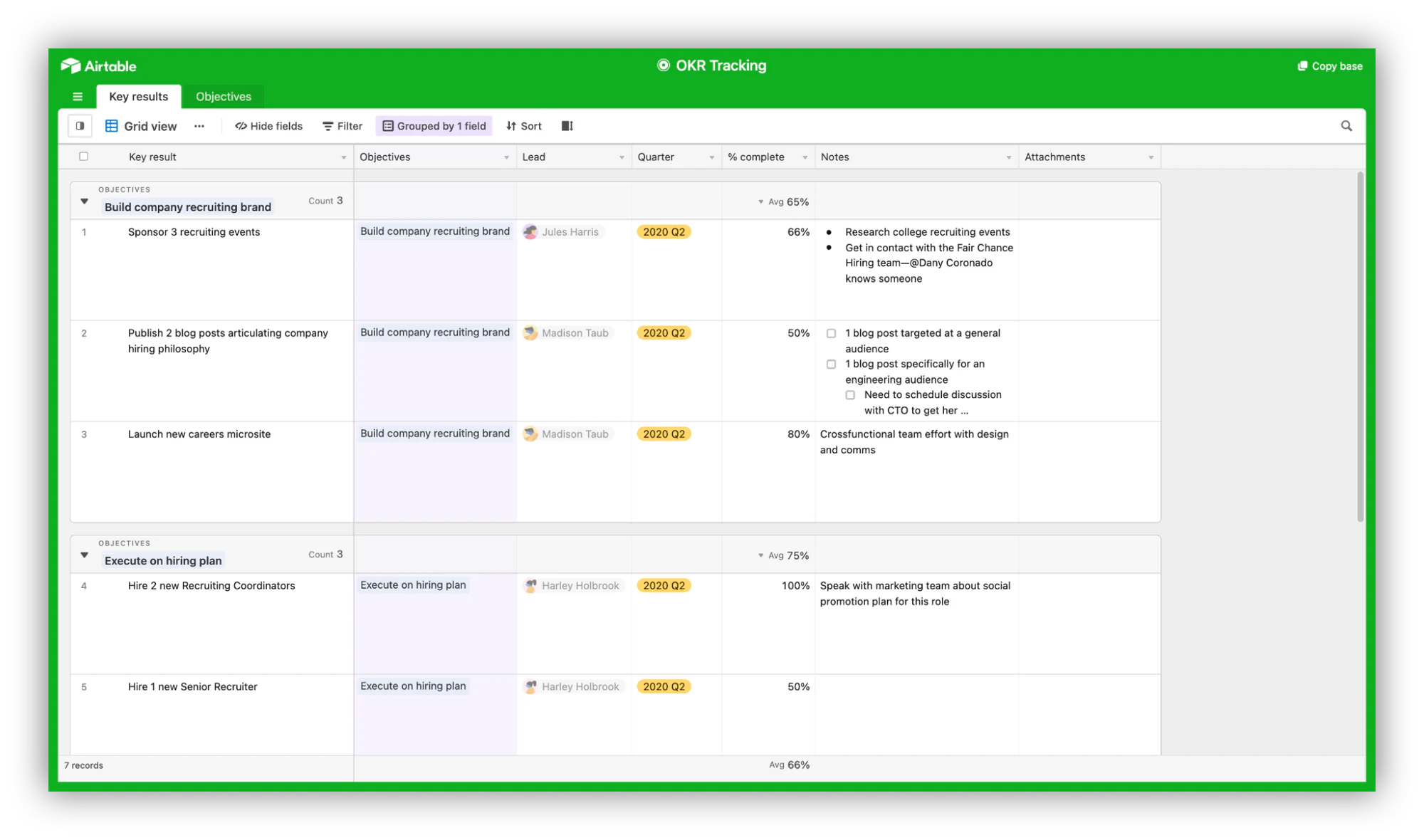Toggle the select all rows checkbox
This screenshot has height=840, width=1424.
(x=83, y=157)
